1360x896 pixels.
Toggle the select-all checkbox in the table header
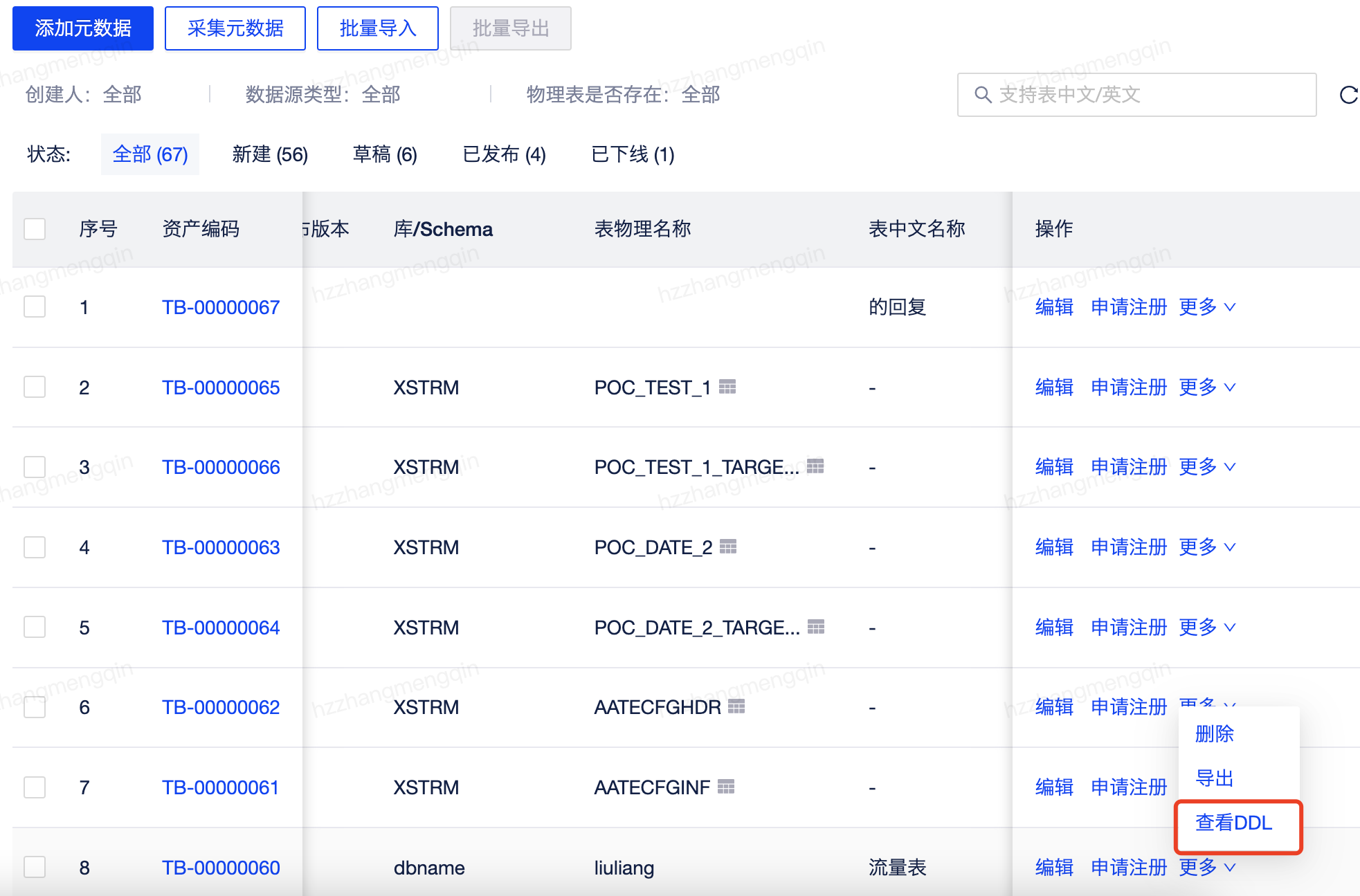click(x=35, y=229)
